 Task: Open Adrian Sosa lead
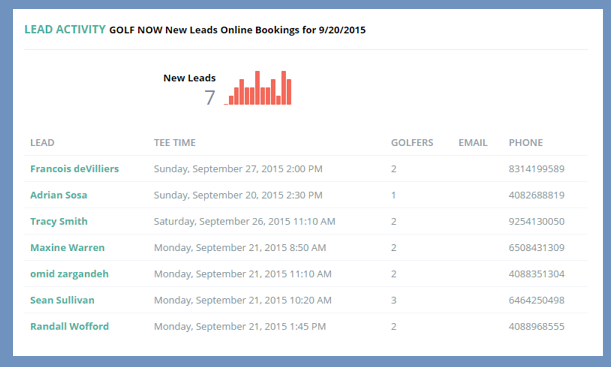[59, 195]
